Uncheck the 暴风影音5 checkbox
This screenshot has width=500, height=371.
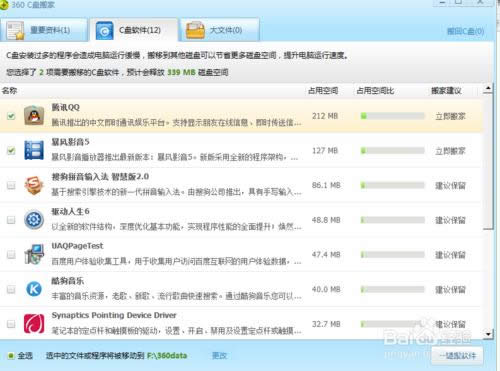[11, 150]
